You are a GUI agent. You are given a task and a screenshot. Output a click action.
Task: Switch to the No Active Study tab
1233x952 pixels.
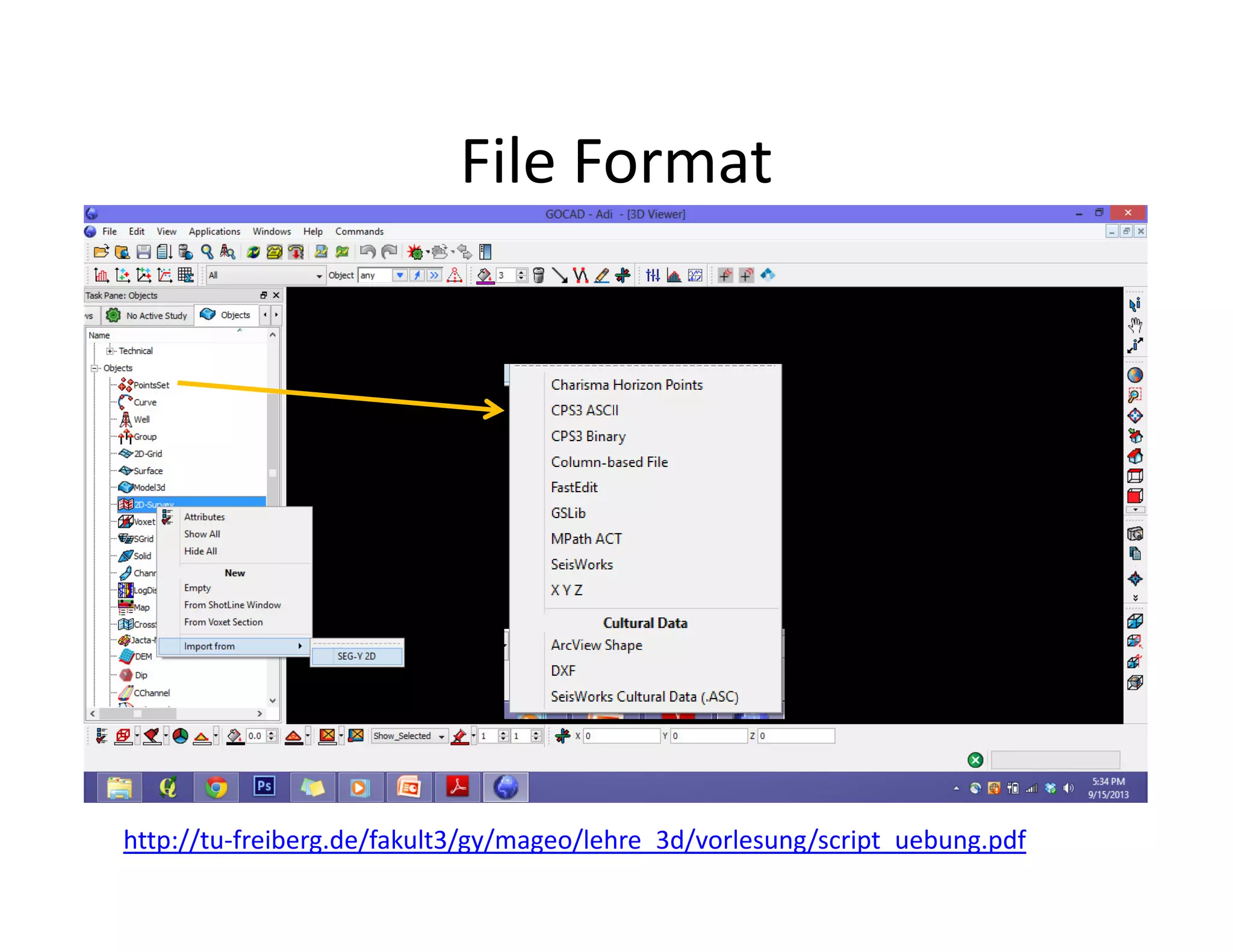click(147, 315)
